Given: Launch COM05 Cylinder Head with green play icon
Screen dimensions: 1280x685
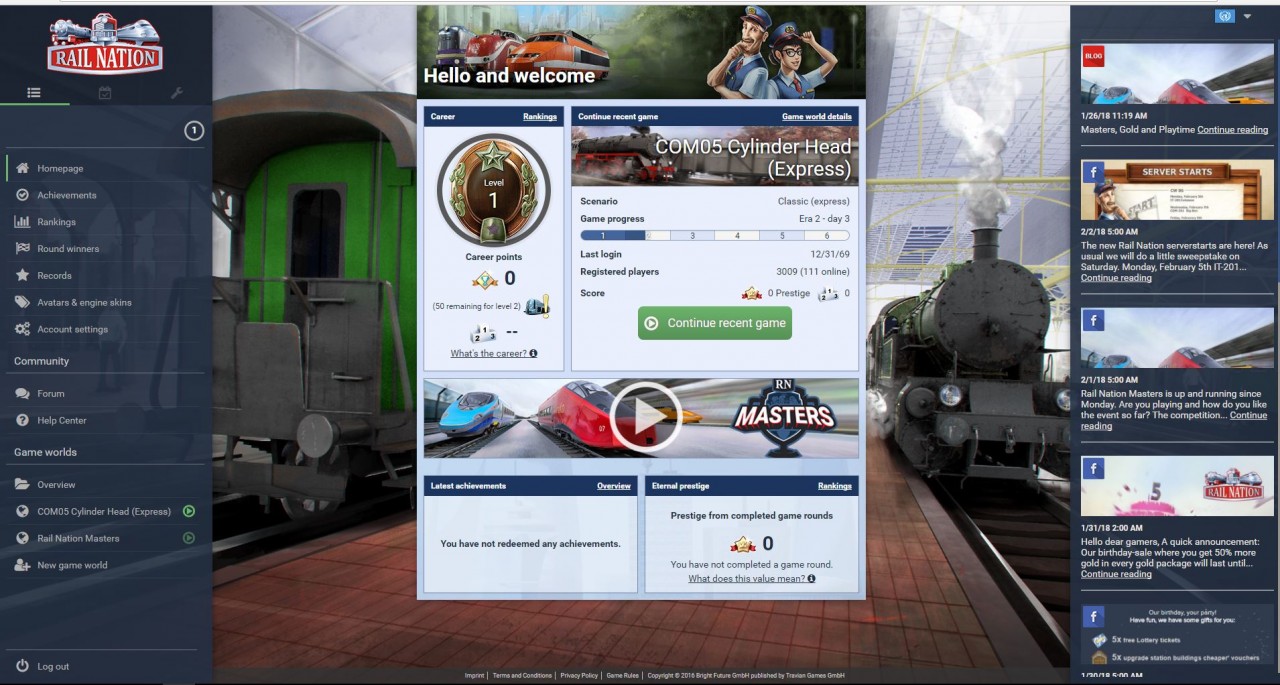Looking at the screenshot, I should pyautogui.click(x=189, y=511).
